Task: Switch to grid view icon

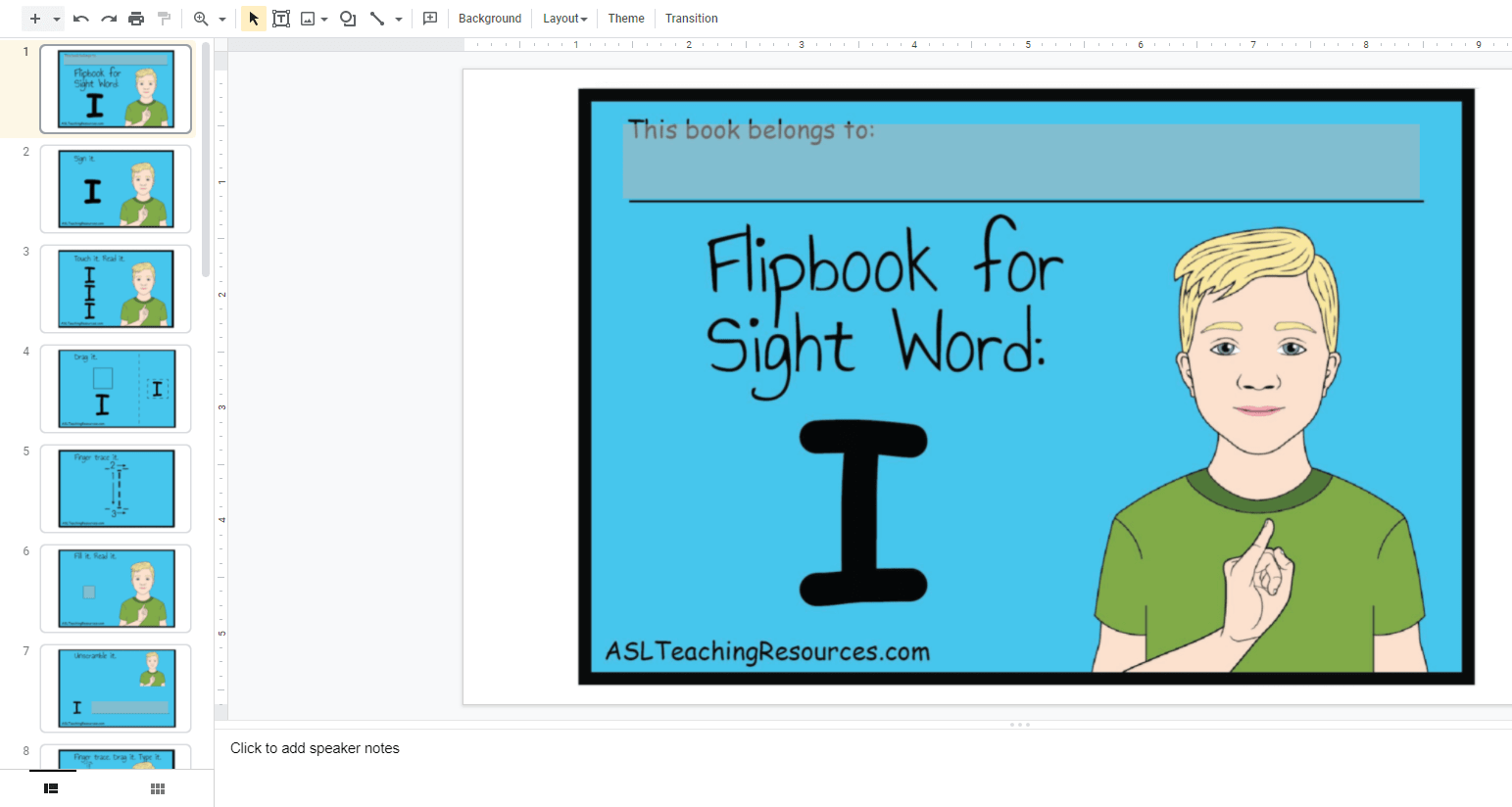Action: (158, 788)
